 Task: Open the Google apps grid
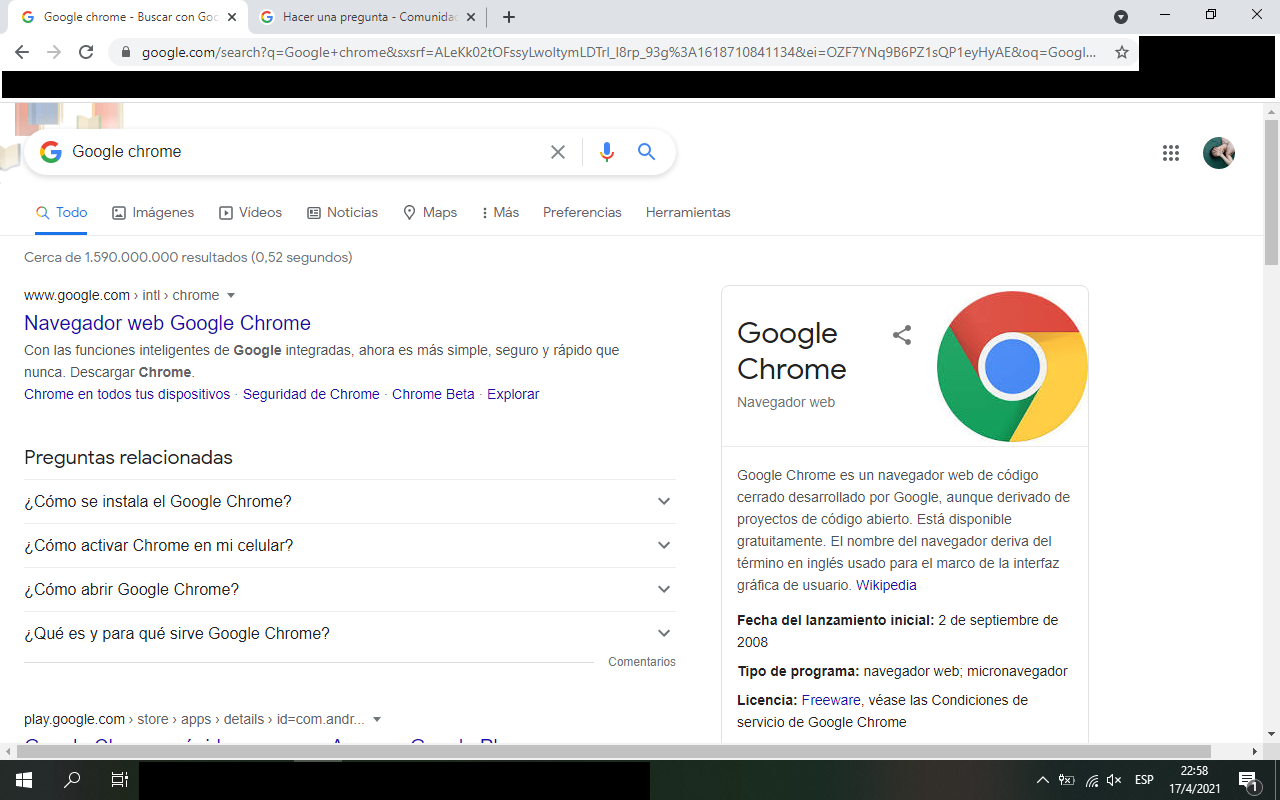tap(1171, 153)
